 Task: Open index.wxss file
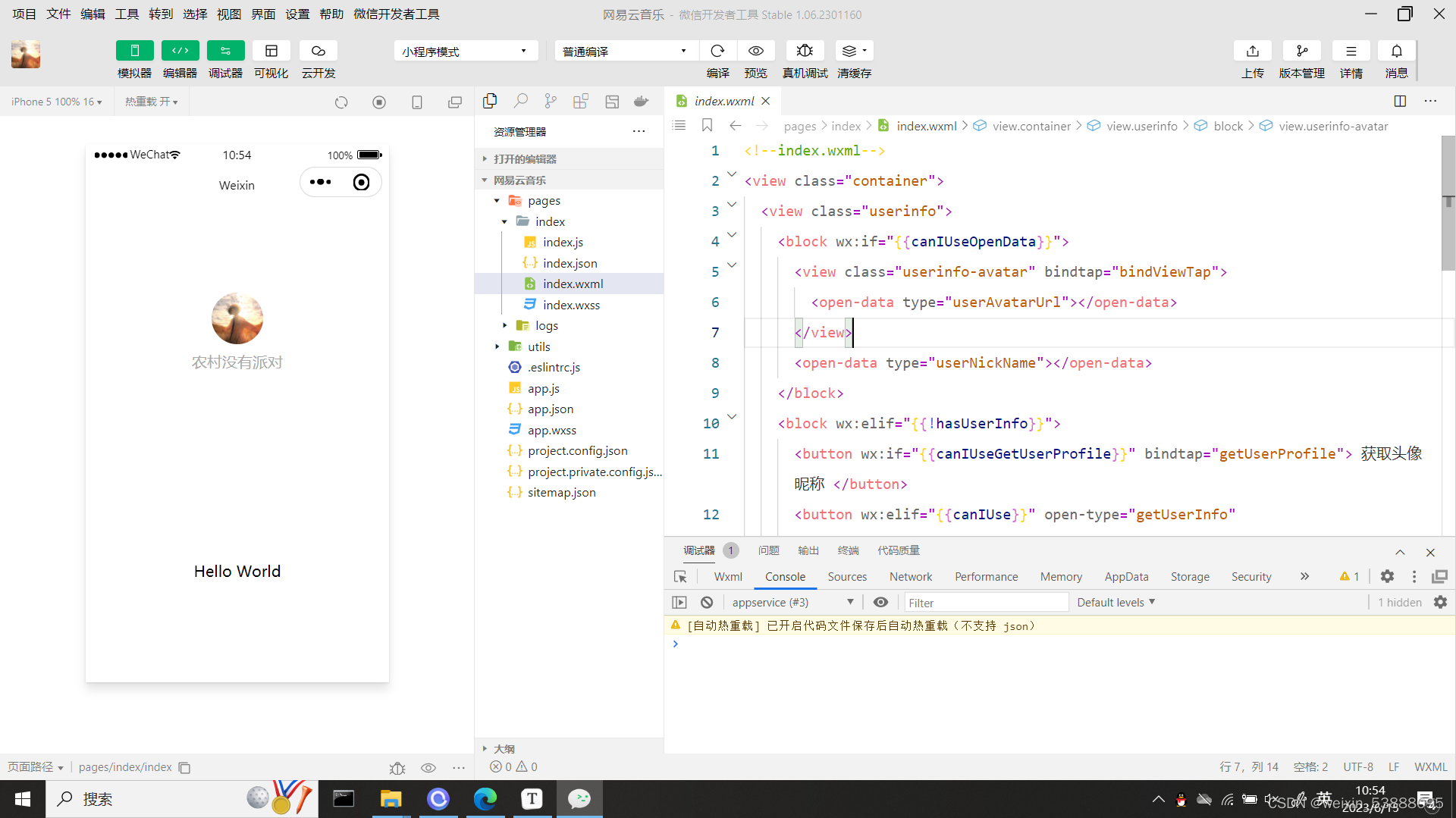point(571,305)
